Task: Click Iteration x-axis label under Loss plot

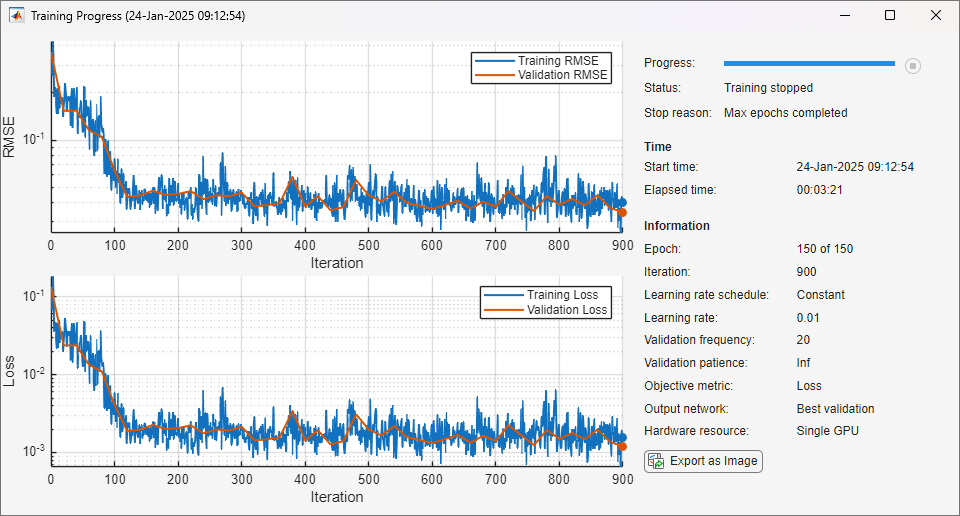Action: [336, 497]
